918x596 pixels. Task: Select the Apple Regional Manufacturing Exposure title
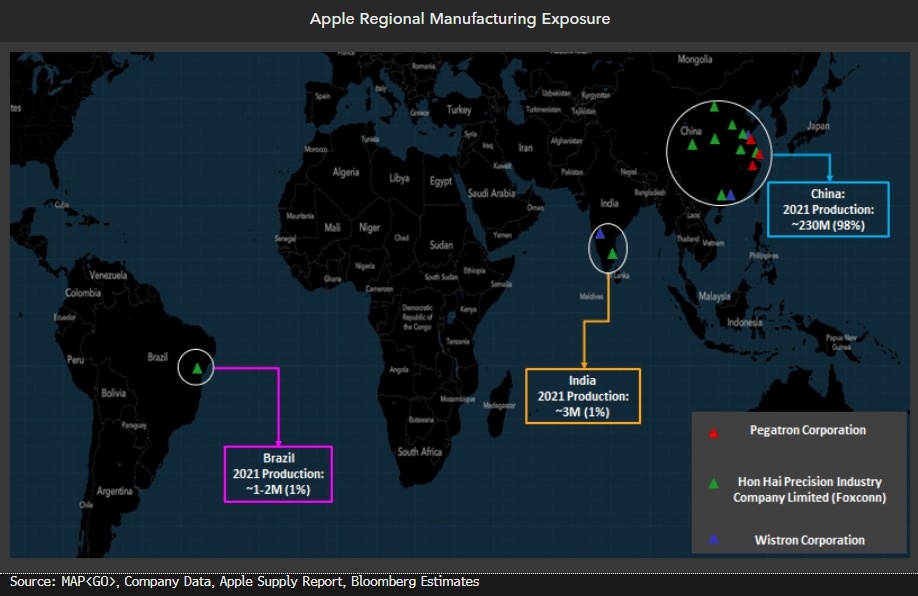coord(461,19)
